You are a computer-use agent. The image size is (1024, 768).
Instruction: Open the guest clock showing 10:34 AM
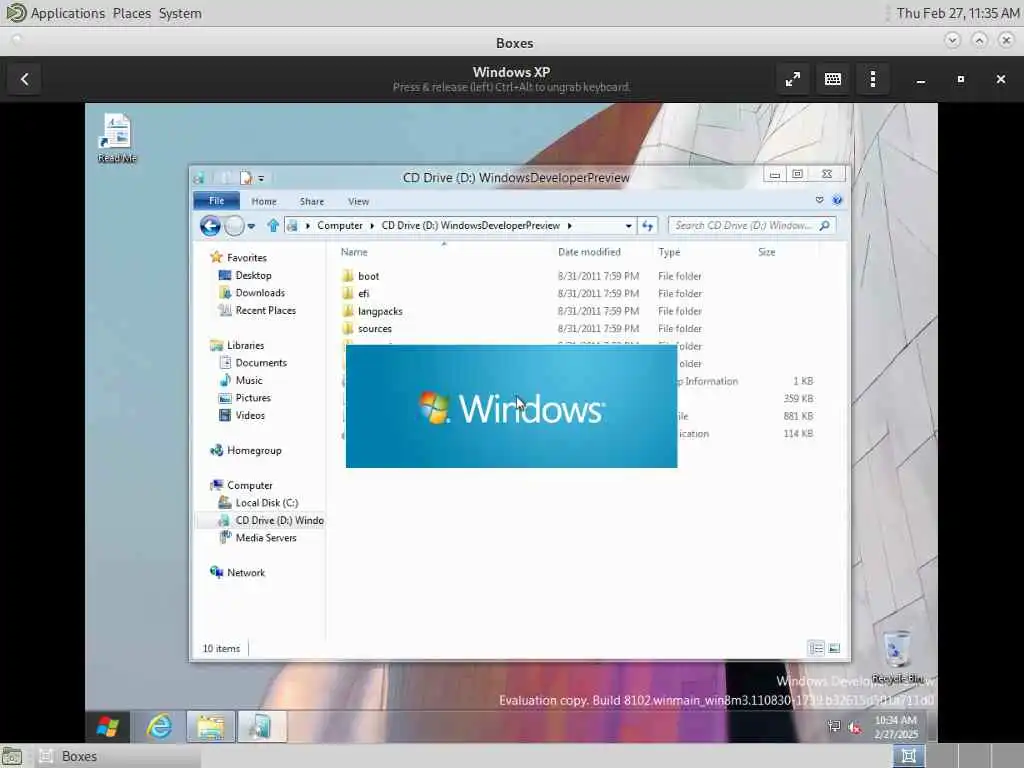tap(895, 727)
